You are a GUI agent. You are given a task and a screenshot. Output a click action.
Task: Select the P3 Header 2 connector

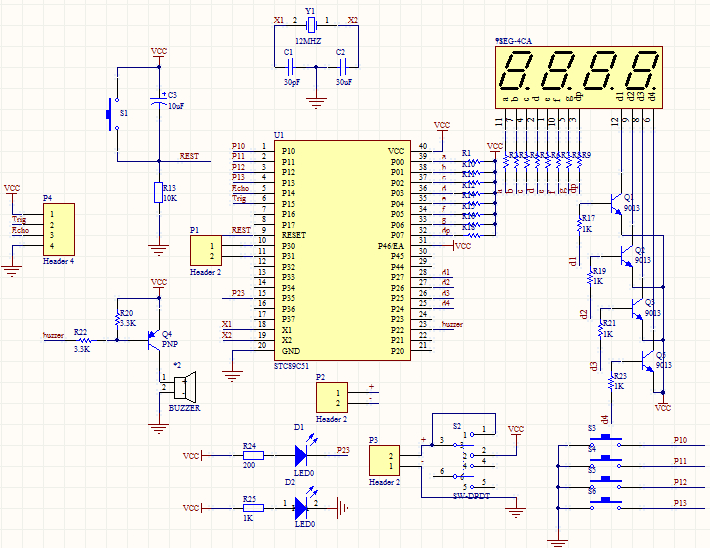point(385,461)
